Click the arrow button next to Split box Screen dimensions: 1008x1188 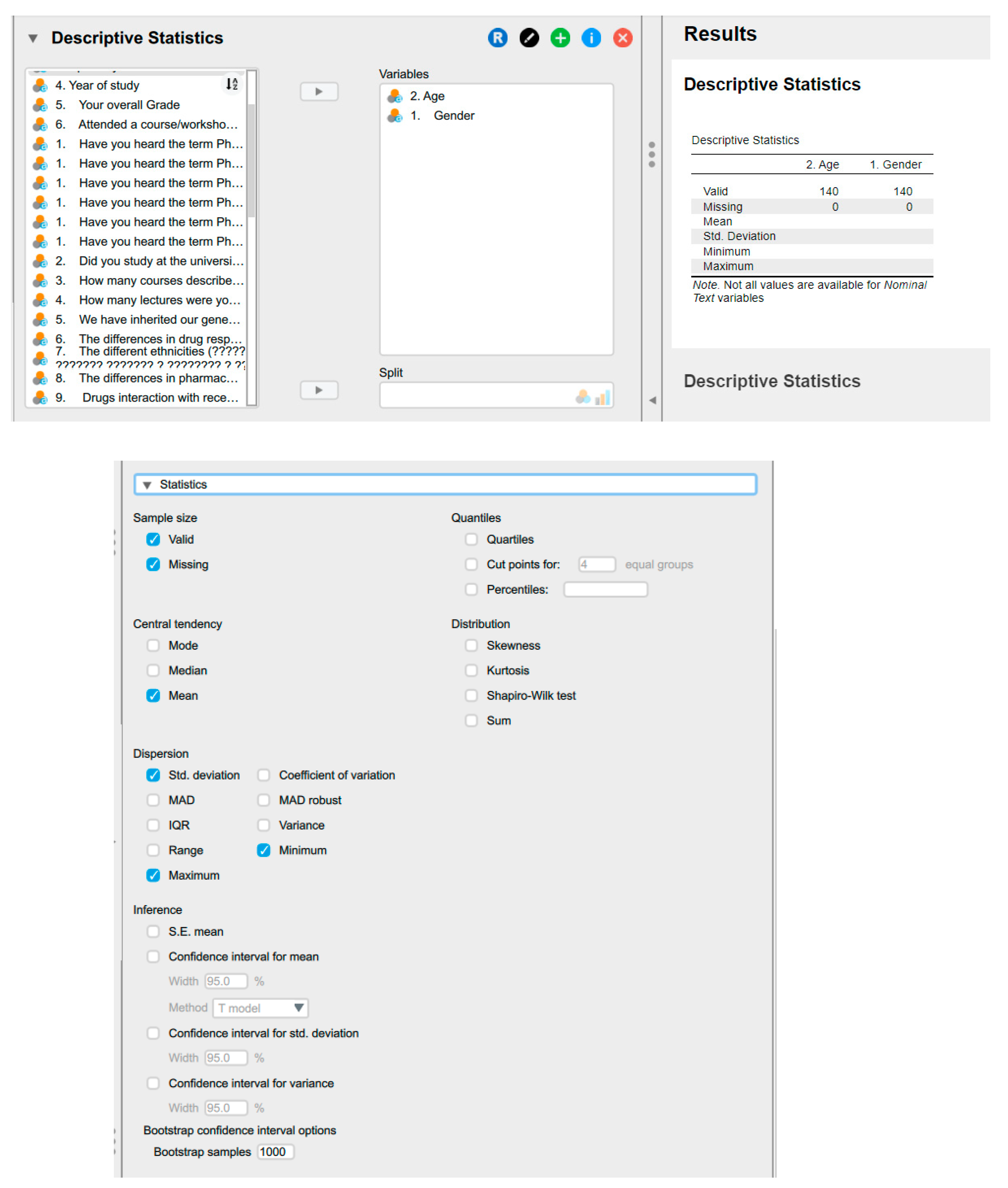point(319,390)
